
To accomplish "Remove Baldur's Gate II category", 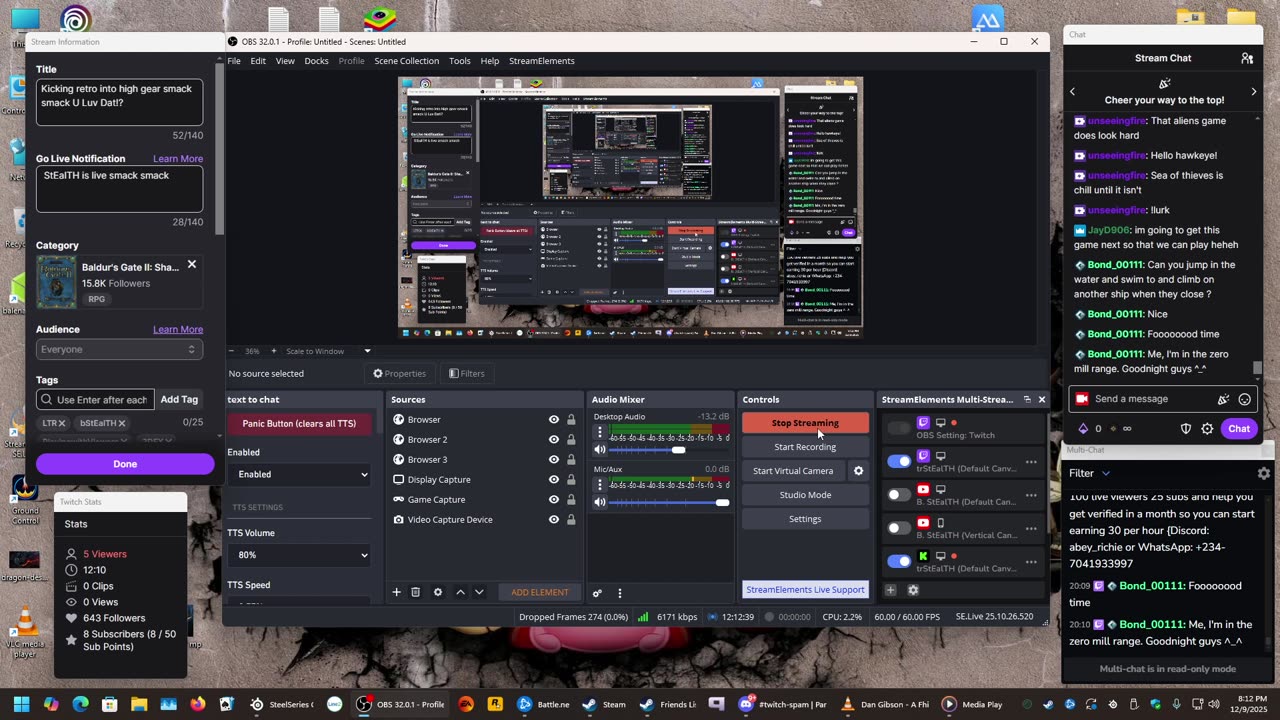I will [192, 265].
